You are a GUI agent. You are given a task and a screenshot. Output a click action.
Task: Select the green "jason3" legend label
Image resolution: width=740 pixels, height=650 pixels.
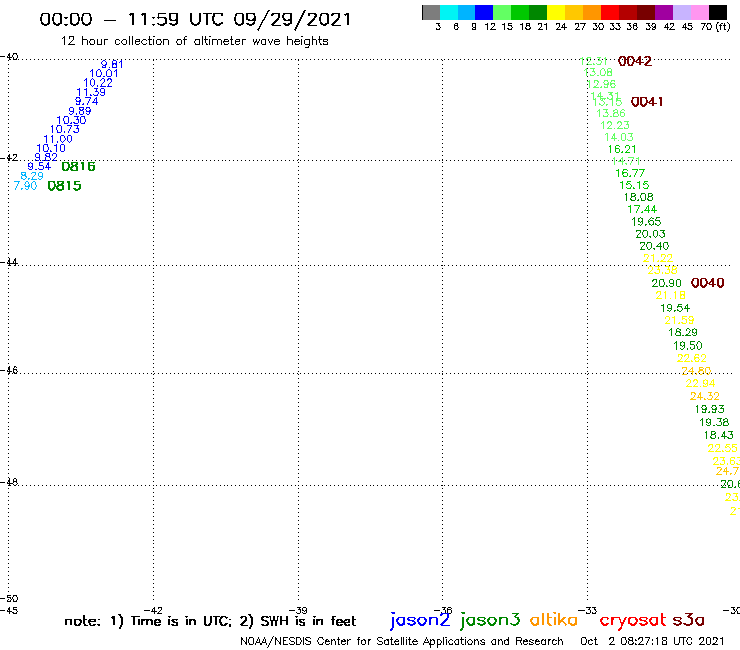tap(489, 620)
